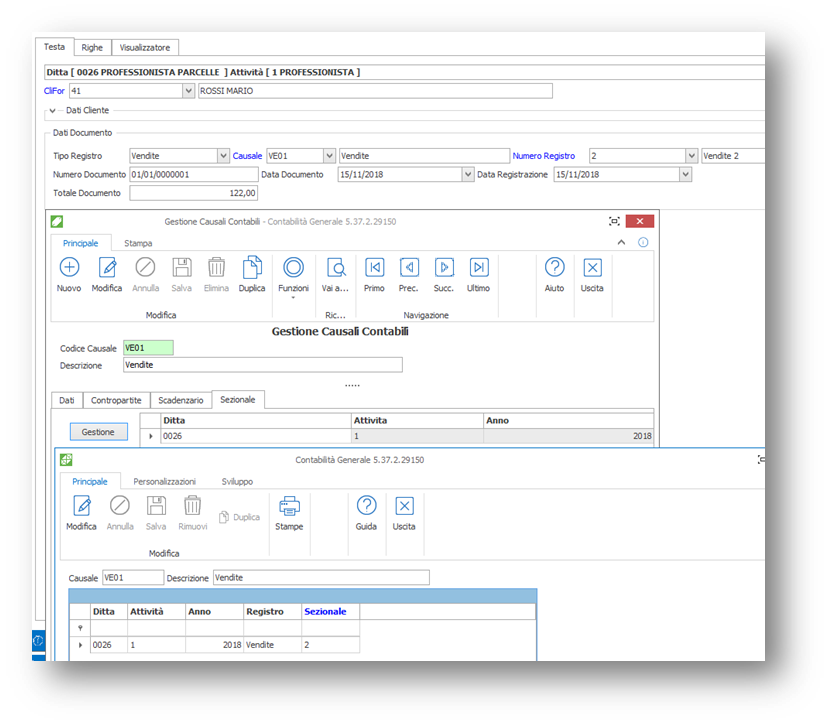Viewport: 830px width, 726px height.
Task: Click the filter row icon in lower grid
Action: click(x=80, y=628)
